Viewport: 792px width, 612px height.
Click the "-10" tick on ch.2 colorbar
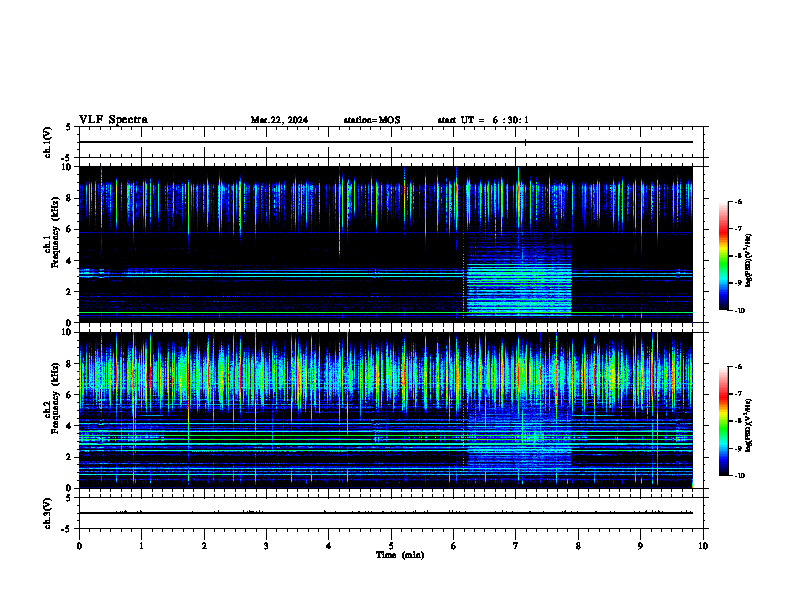[739, 476]
